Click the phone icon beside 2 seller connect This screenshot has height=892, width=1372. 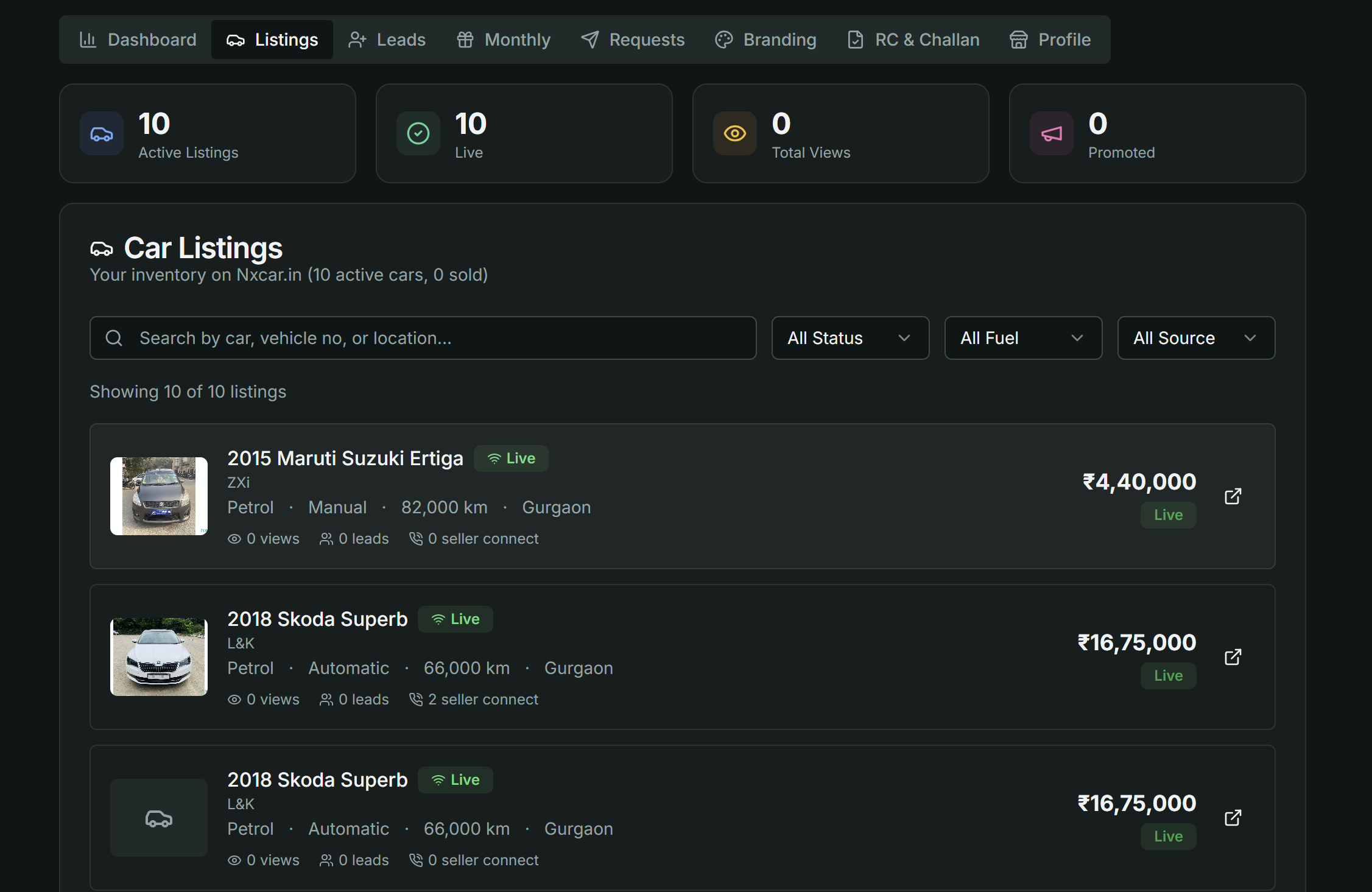click(x=416, y=700)
